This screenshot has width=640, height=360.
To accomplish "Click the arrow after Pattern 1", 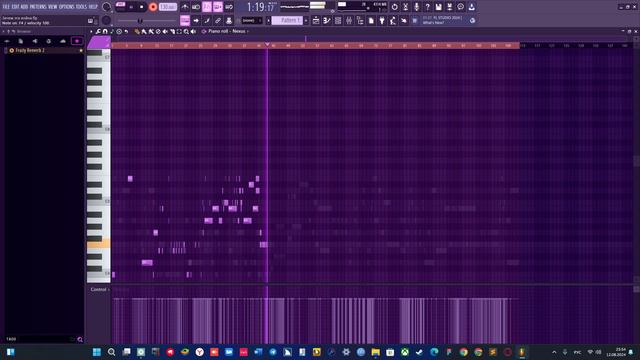I will pos(306,20).
